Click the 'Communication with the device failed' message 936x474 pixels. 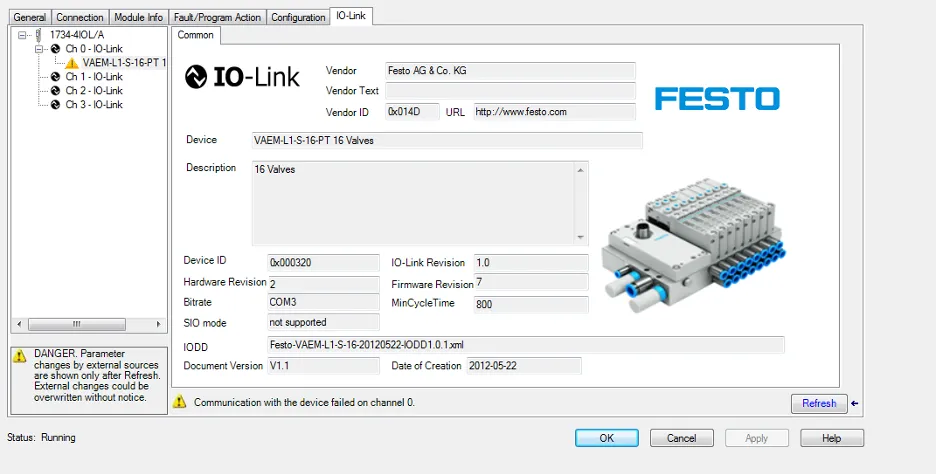click(304, 402)
